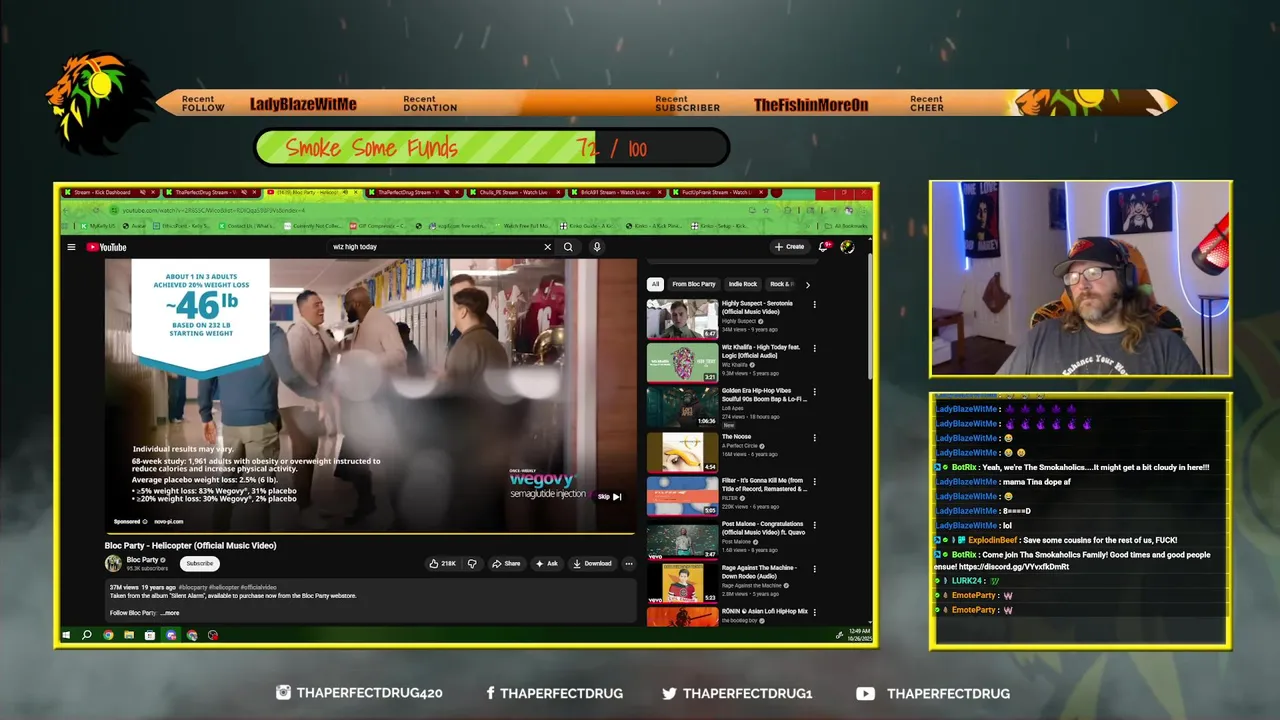Open the Windows Start menu
The image size is (1280, 720).
(x=66, y=635)
